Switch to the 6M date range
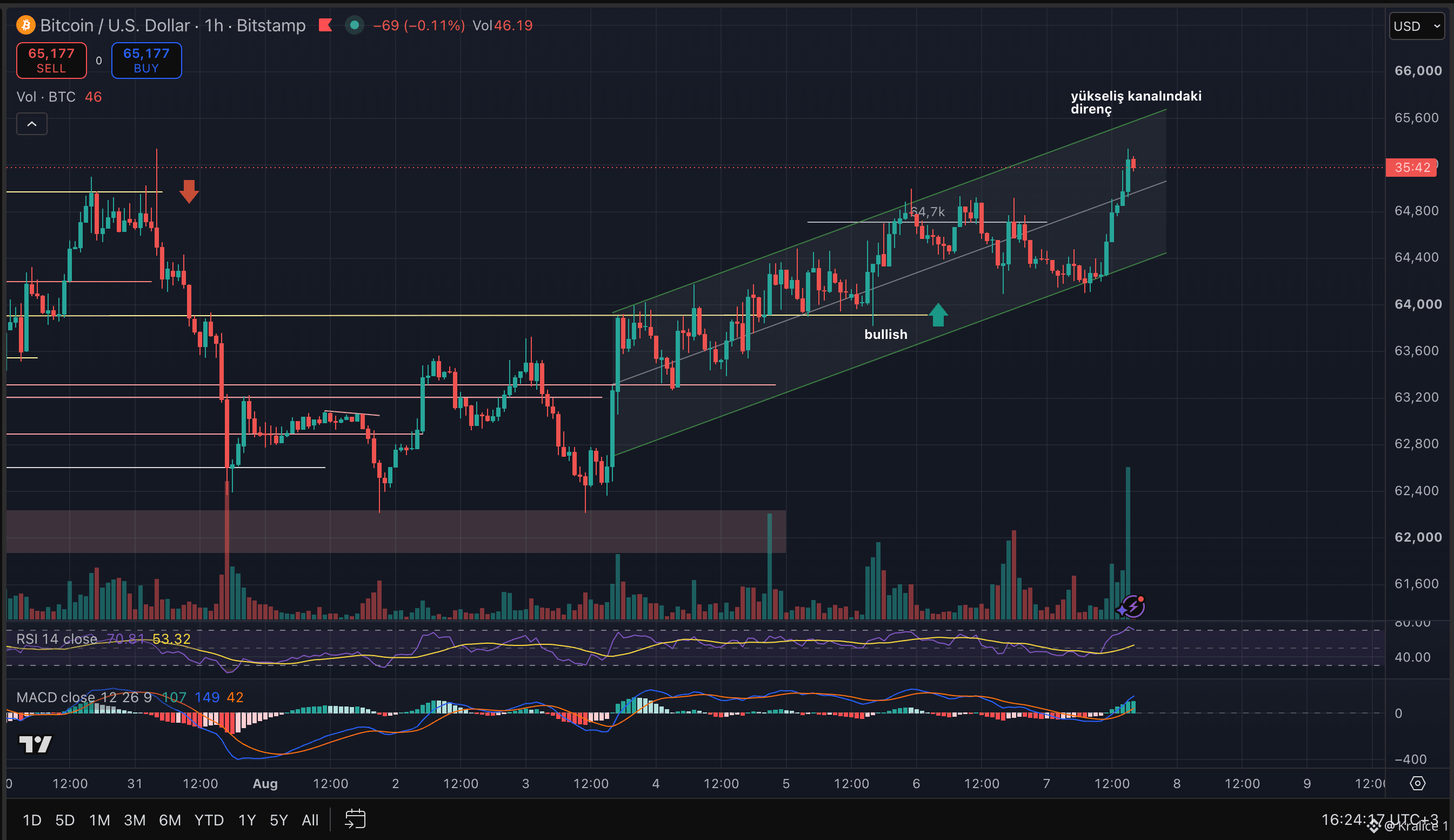 pyautogui.click(x=170, y=820)
